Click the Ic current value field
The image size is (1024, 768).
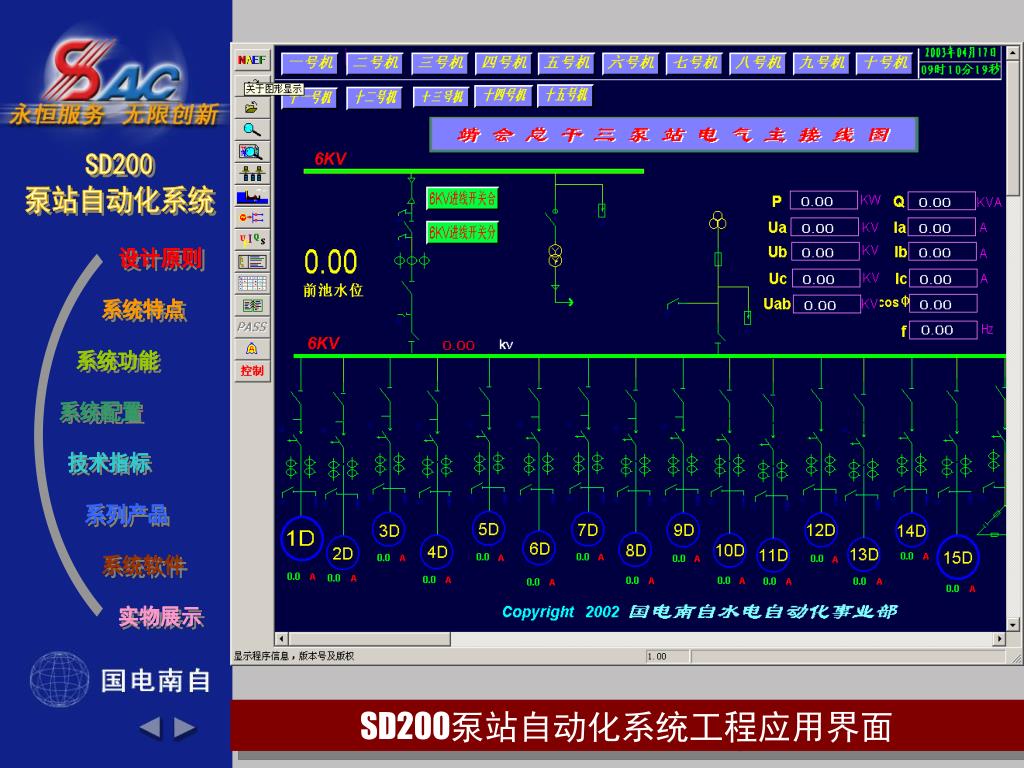coord(943,279)
